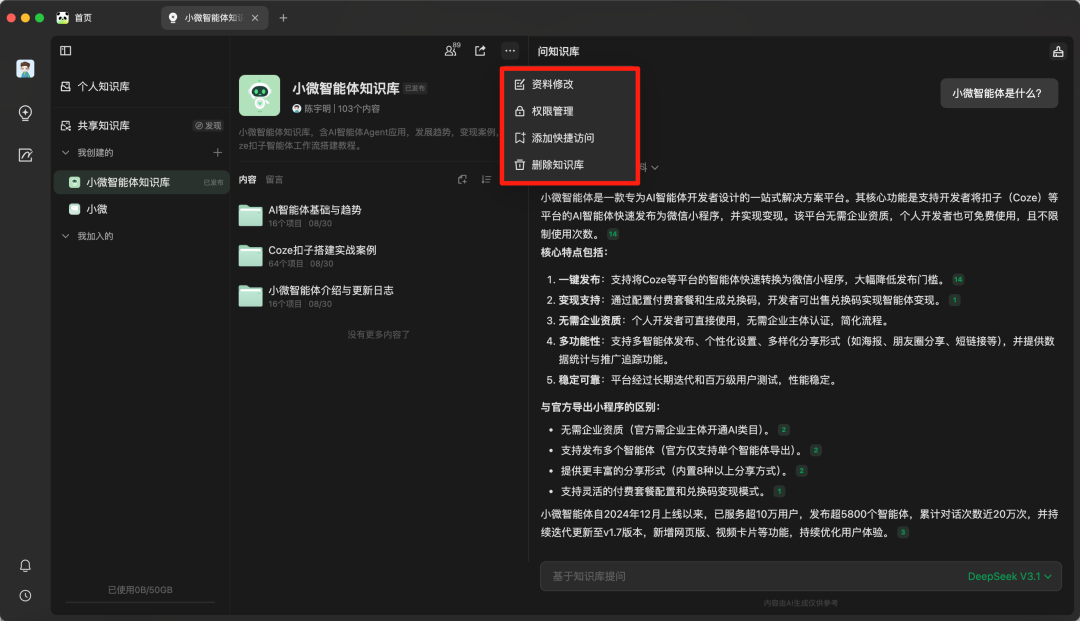Create new knowledge base with plus button
Screen dimensions: 1080x621
pos(217,153)
